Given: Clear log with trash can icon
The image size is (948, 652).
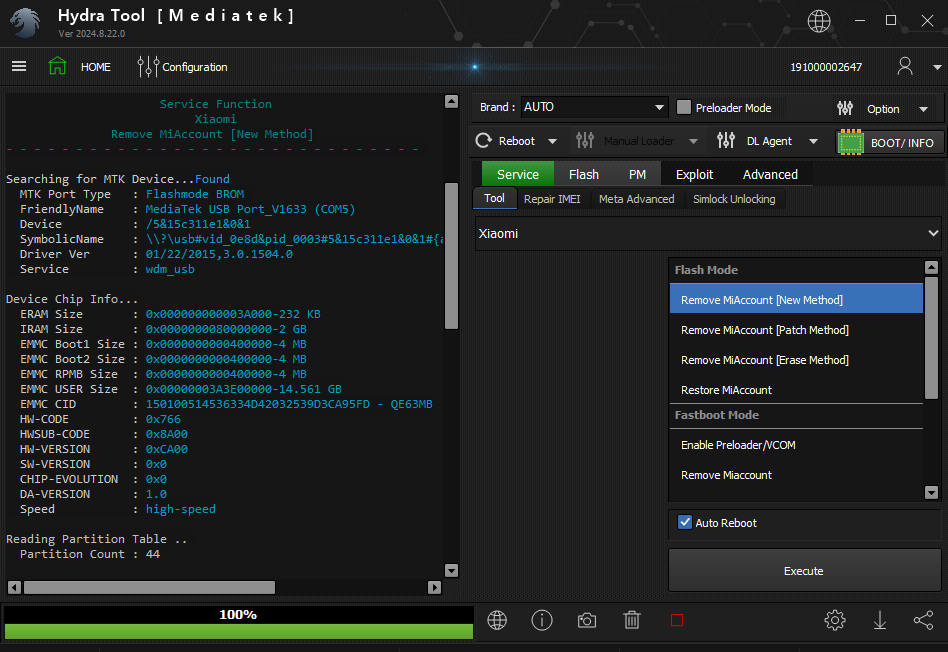Looking at the screenshot, I should tap(632, 620).
